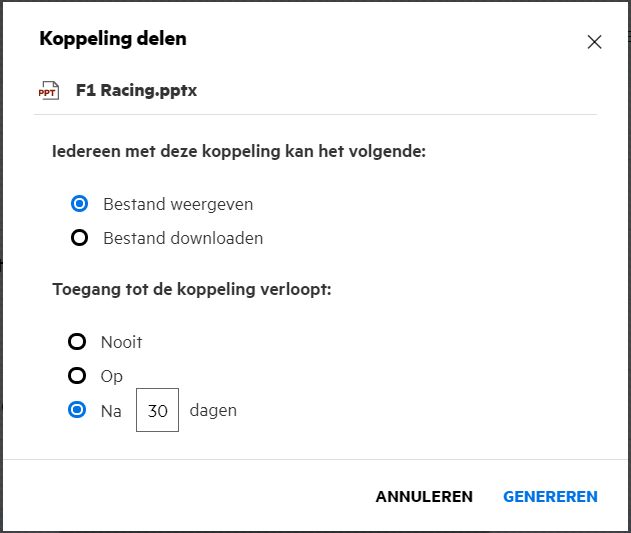Close the Koppeling delen dialog
Screen dimensions: 631x533
tap(594, 42)
